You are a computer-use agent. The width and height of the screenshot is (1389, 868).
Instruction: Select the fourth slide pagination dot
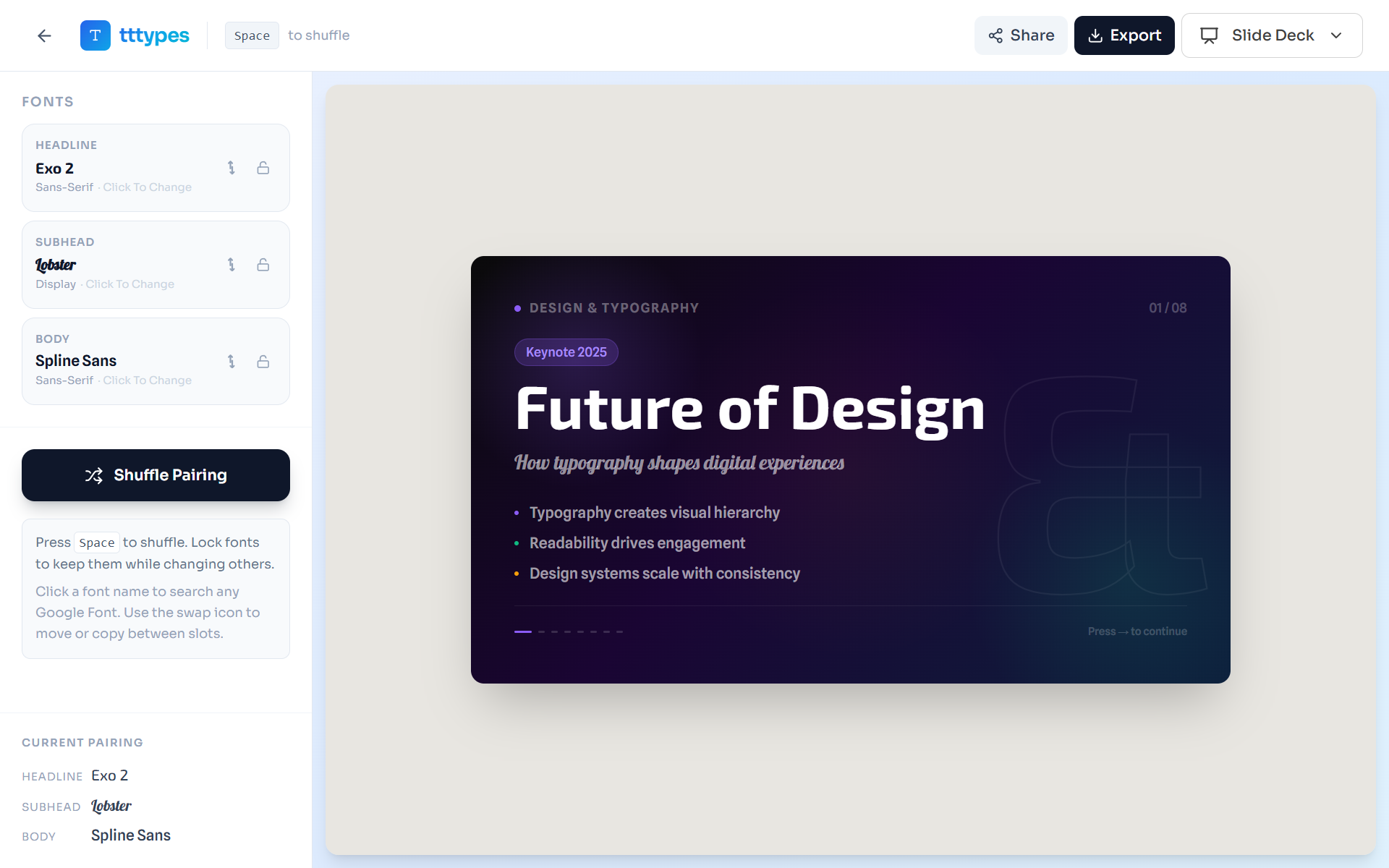(567, 631)
